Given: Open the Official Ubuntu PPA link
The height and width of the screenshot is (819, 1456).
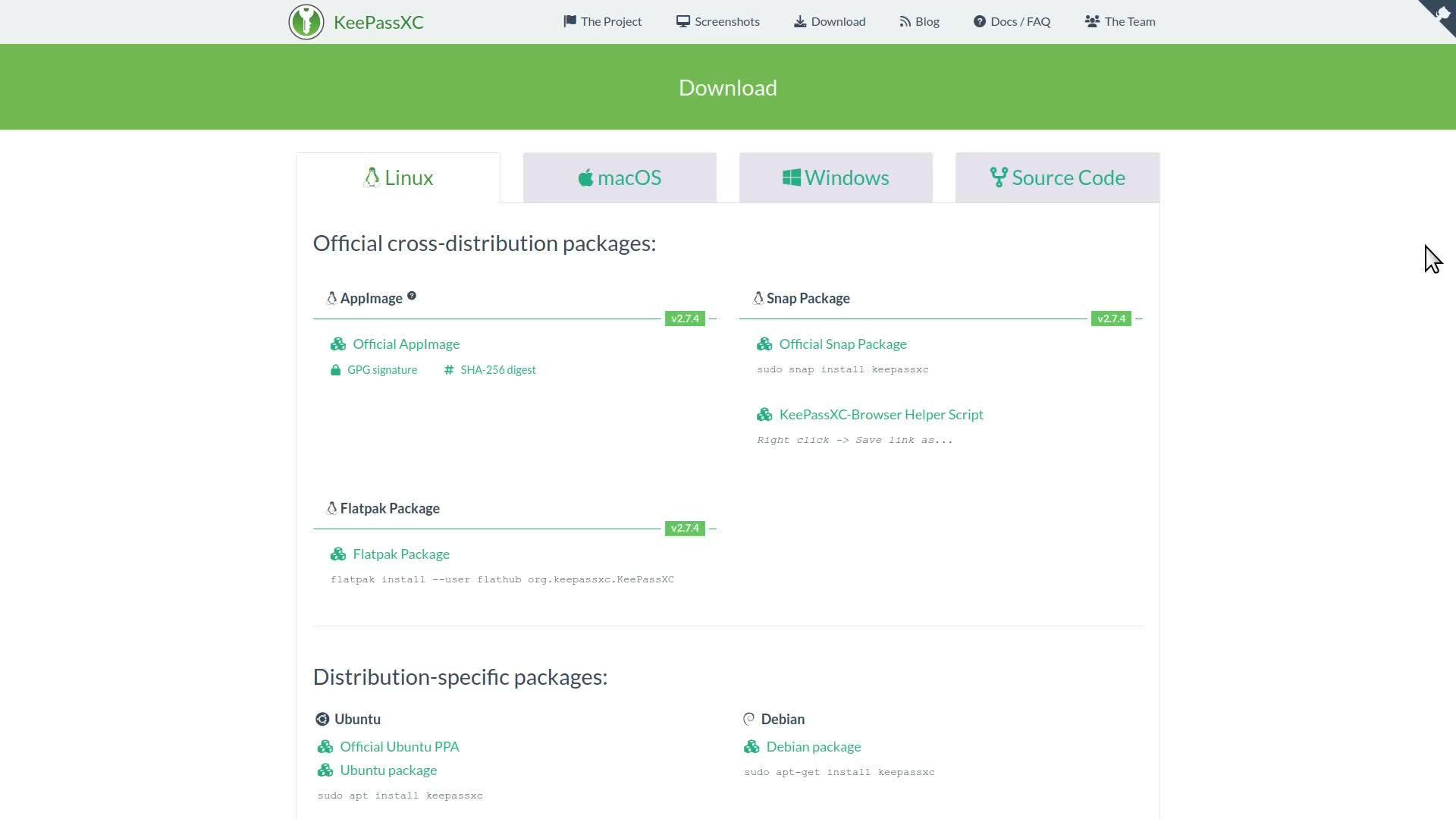Looking at the screenshot, I should tap(400, 747).
